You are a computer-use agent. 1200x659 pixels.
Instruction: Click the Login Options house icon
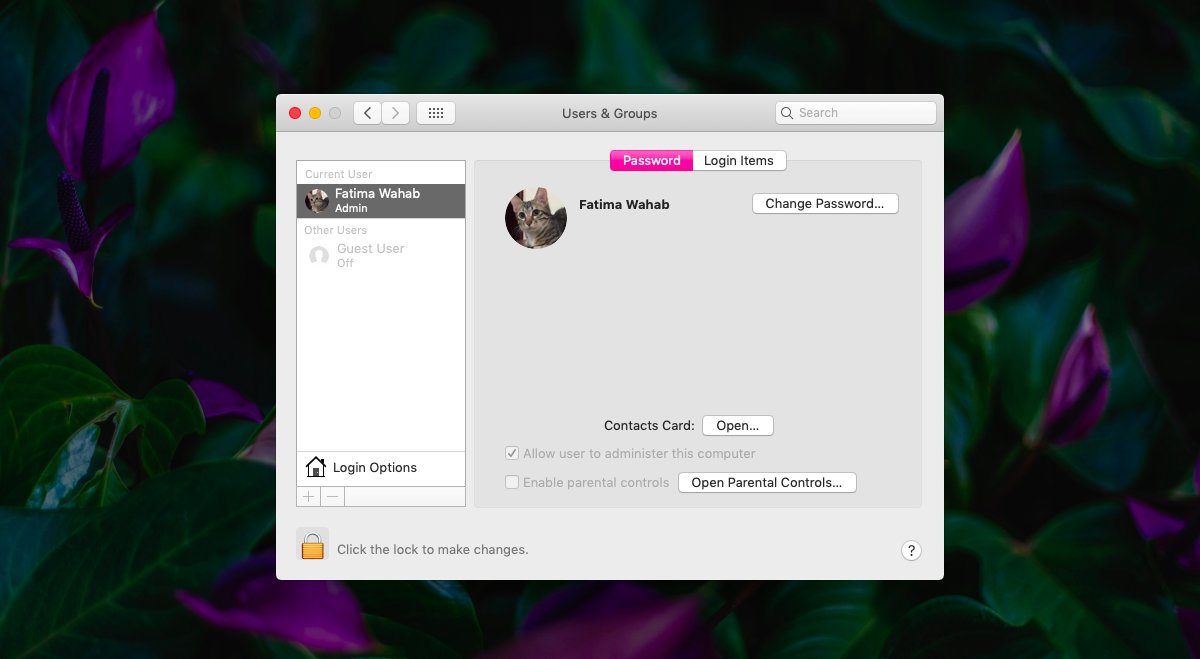(316, 467)
